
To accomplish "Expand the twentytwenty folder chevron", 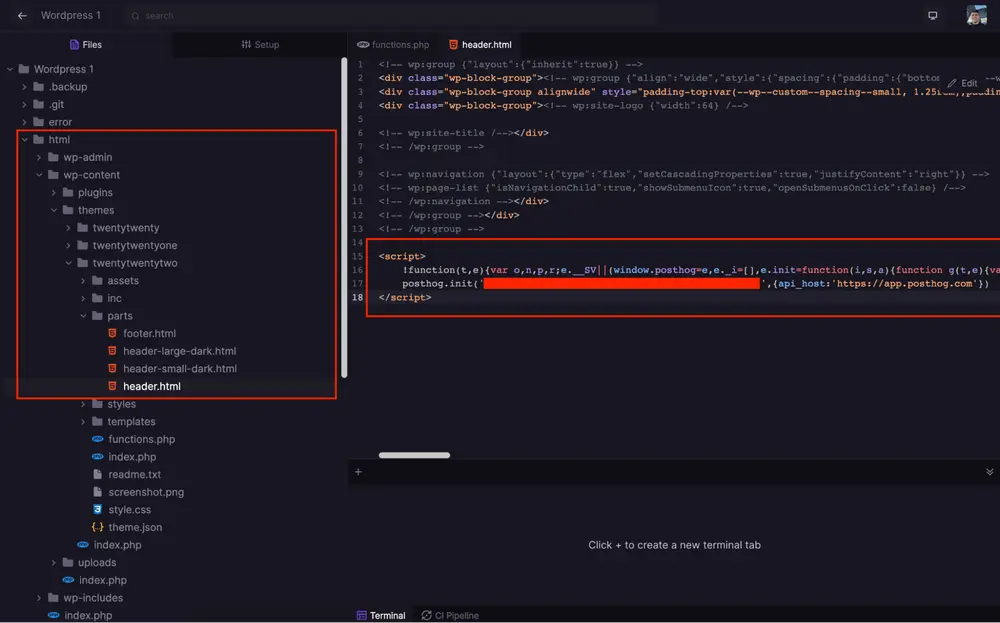I will coord(68,228).
